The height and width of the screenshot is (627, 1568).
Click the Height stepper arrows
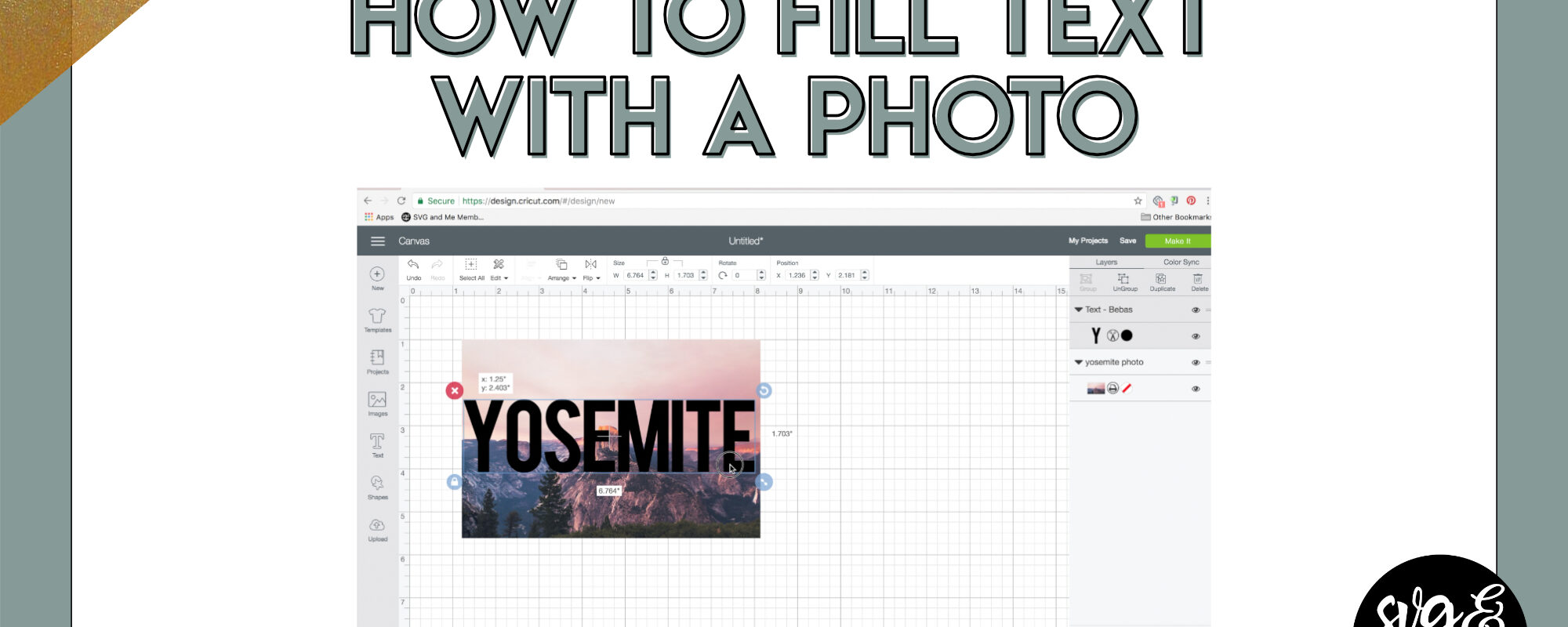(703, 275)
